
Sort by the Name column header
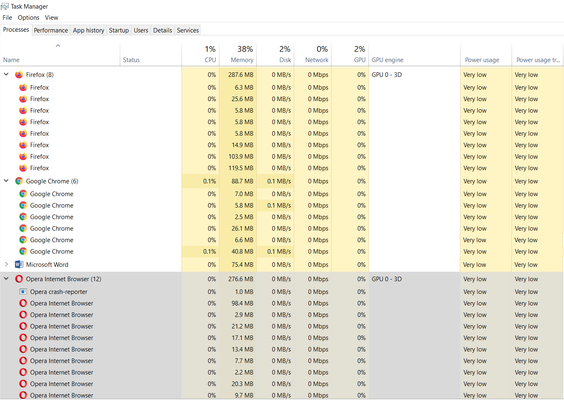click(60, 55)
